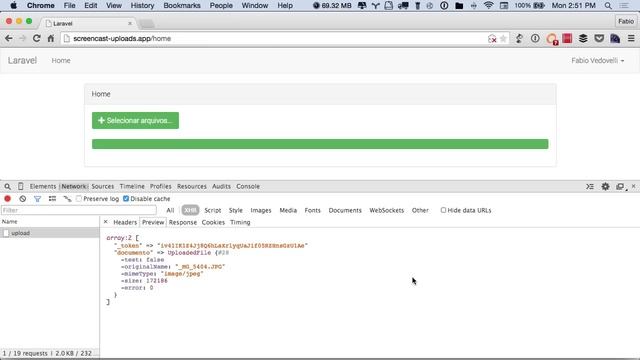Image resolution: width=640 pixels, height=360 pixels.
Task: Close the request details pane
Action: (x=105, y=222)
